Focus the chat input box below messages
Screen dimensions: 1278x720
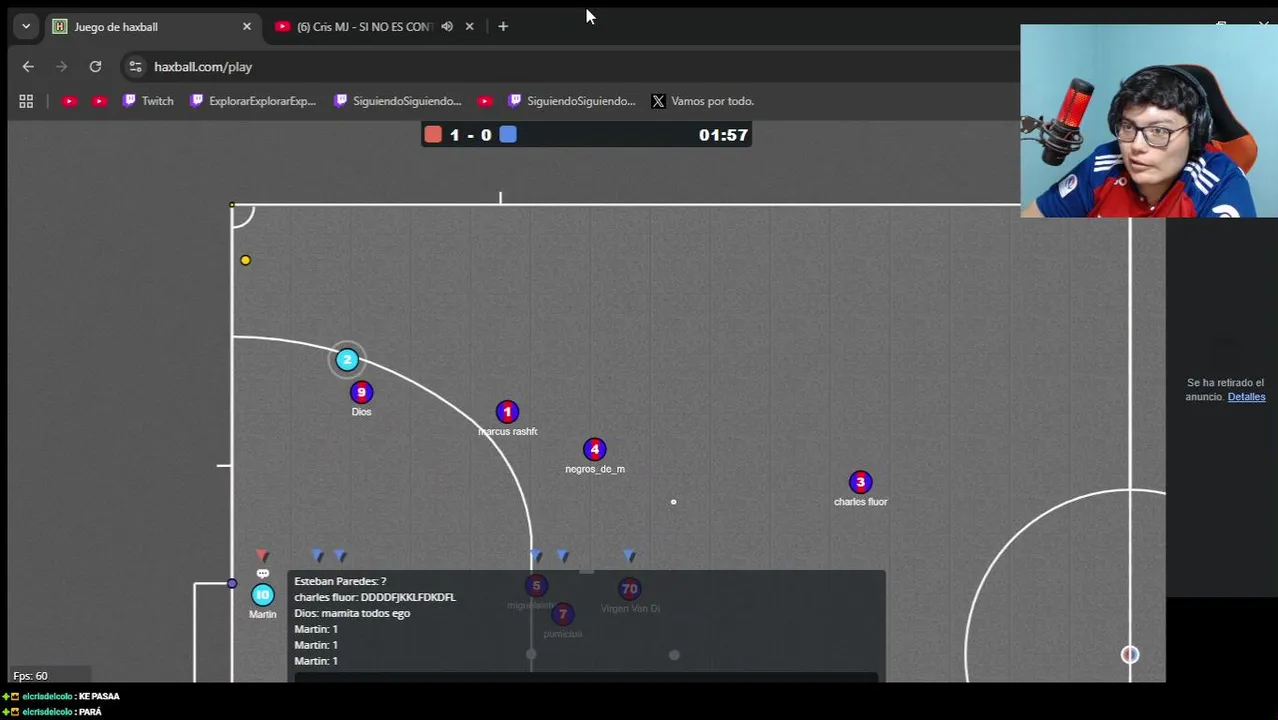coord(586,678)
